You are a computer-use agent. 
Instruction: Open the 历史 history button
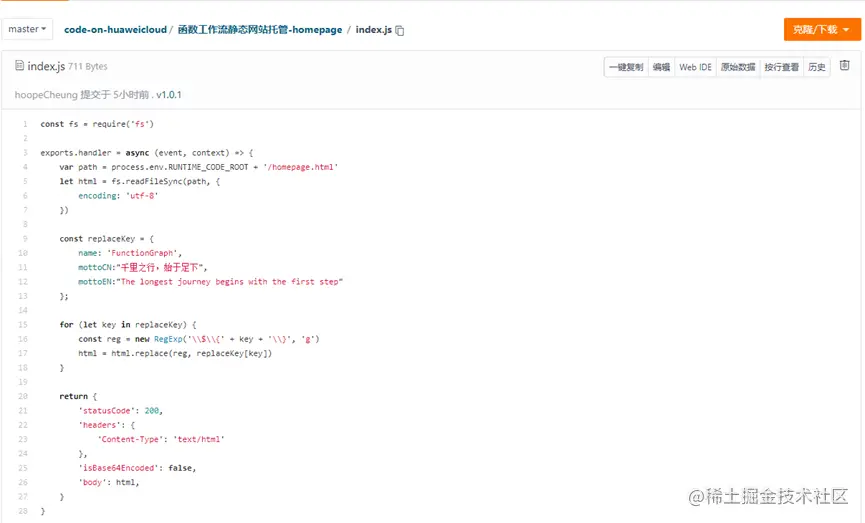tap(816, 67)
